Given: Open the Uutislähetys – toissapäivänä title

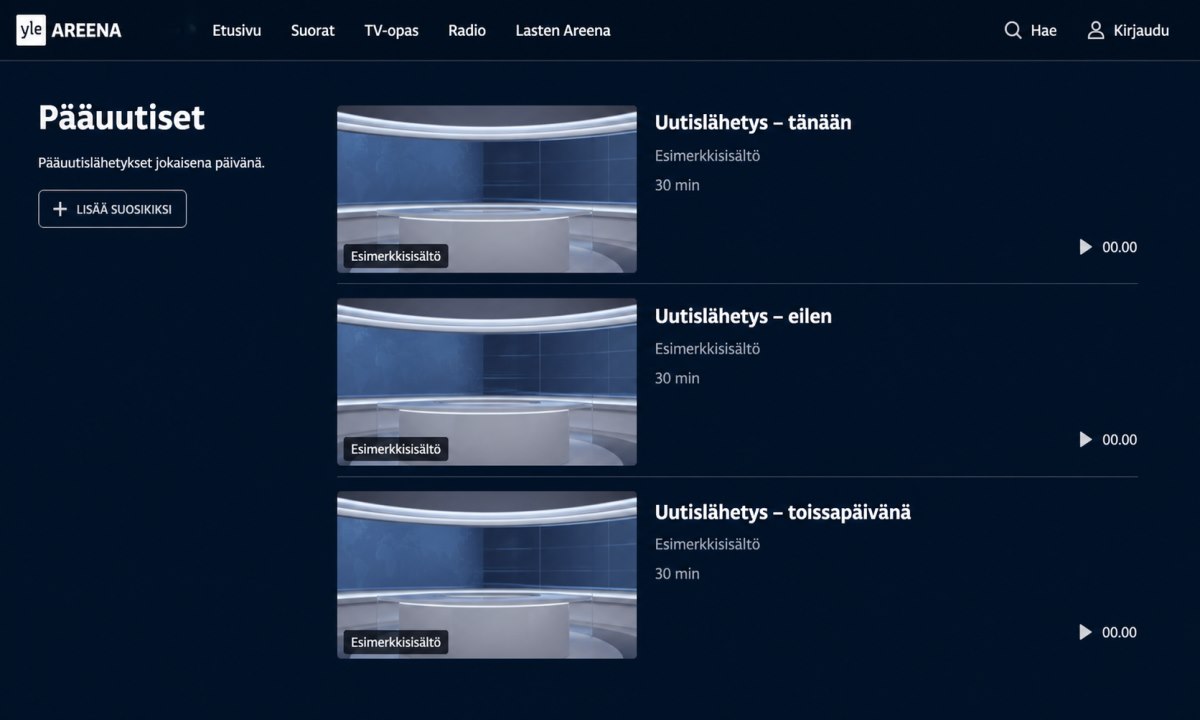Looking at the screenshot, I should [x=783, y=513].
